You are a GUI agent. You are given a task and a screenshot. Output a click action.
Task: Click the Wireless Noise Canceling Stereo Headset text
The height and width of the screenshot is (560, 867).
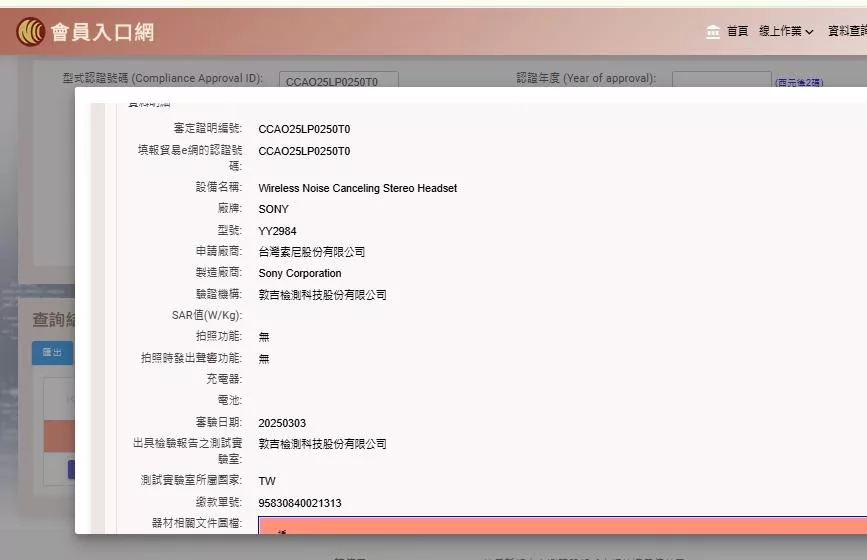tap(357, 188)
